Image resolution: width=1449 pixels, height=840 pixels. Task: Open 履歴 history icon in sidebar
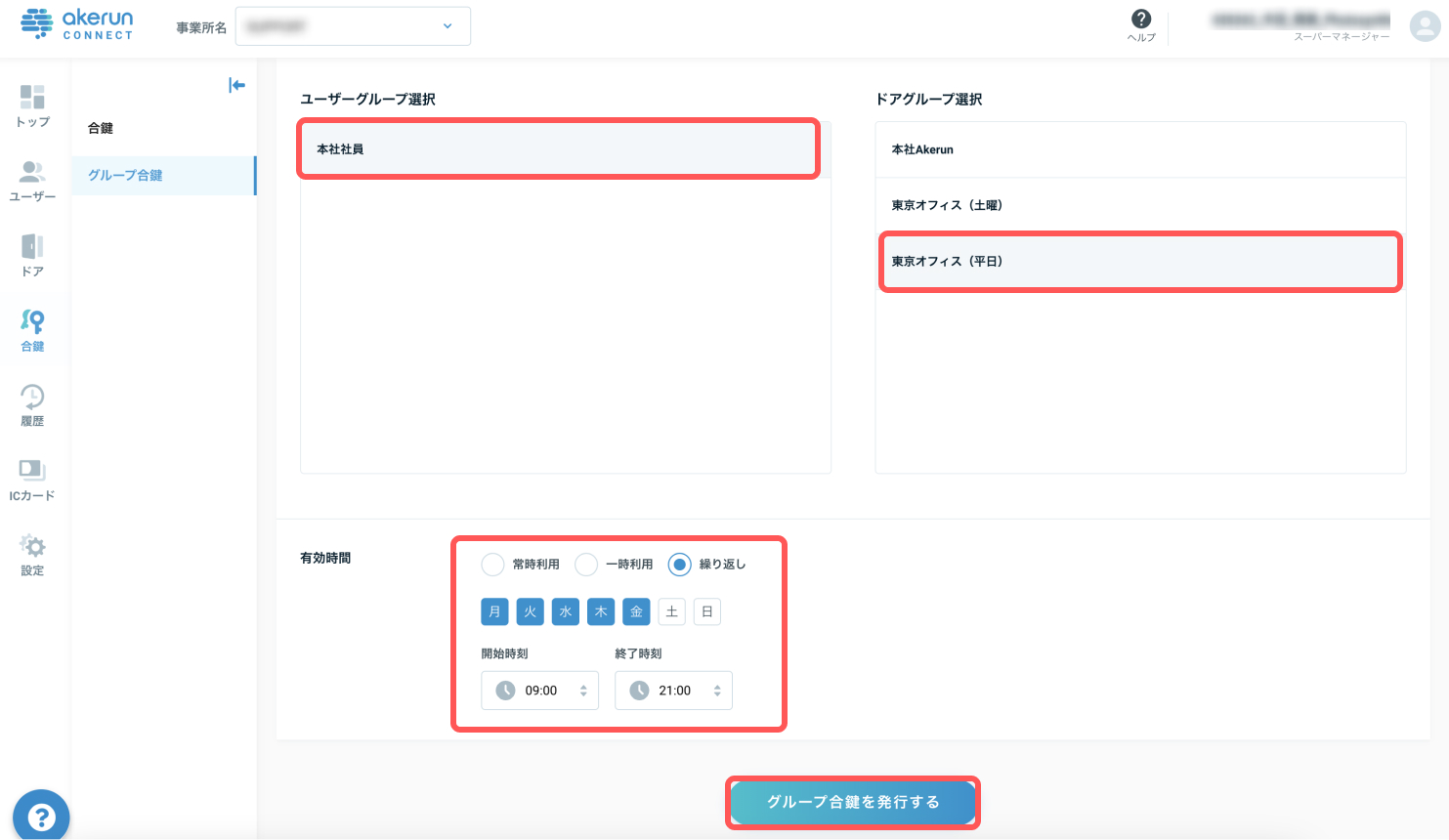32,405
